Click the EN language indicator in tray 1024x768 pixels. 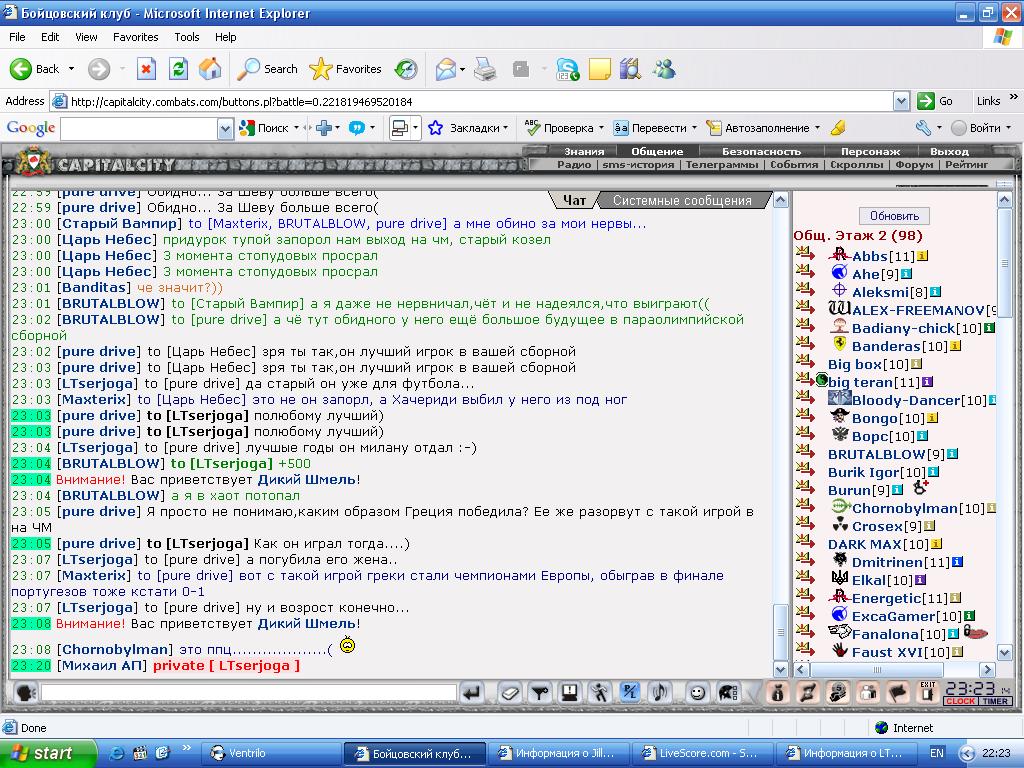click(936, 753)
